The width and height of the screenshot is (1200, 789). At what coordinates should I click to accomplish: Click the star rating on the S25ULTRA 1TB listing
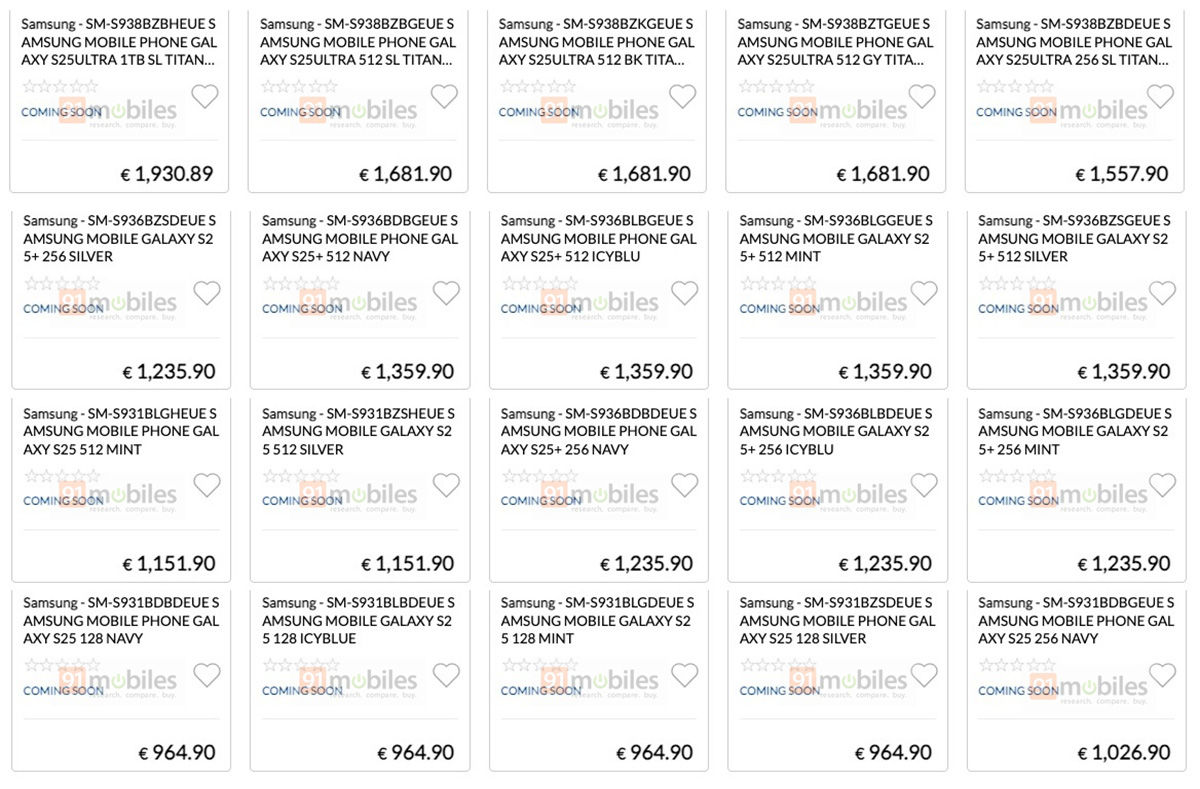tap(58, 86)
